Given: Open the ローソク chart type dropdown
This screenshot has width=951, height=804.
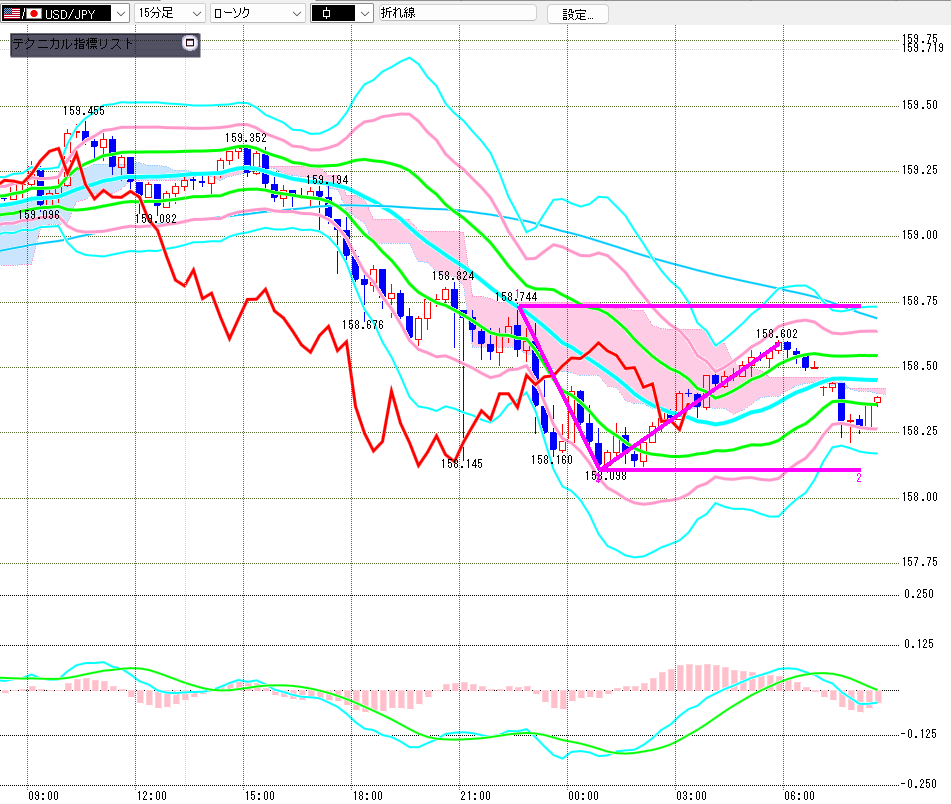Looking at the screenshot, I should click(295, 14).
